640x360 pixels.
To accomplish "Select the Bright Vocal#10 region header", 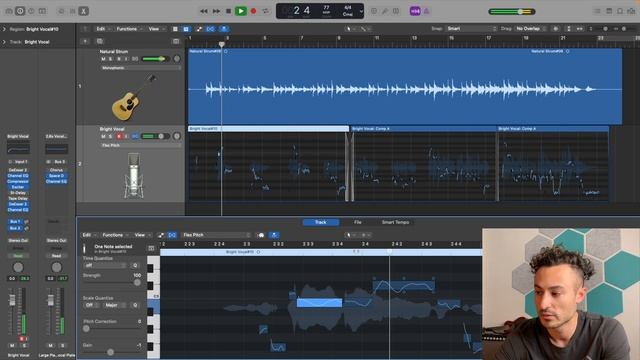I will 268,129.
